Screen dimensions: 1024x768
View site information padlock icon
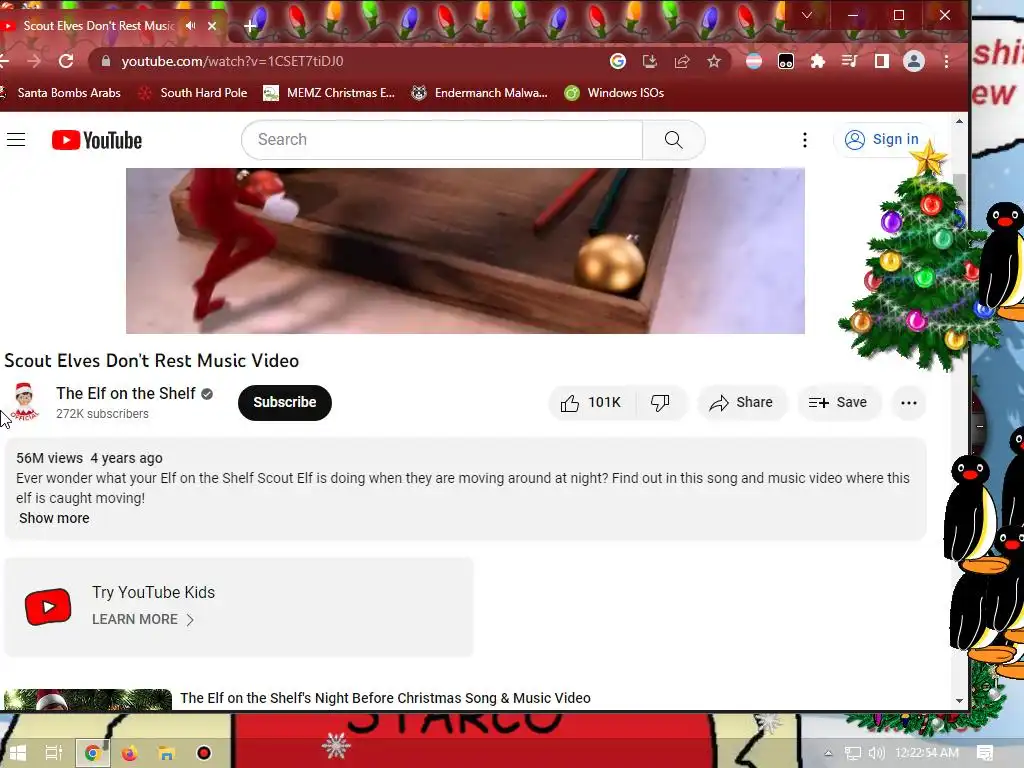pos(105,61)
